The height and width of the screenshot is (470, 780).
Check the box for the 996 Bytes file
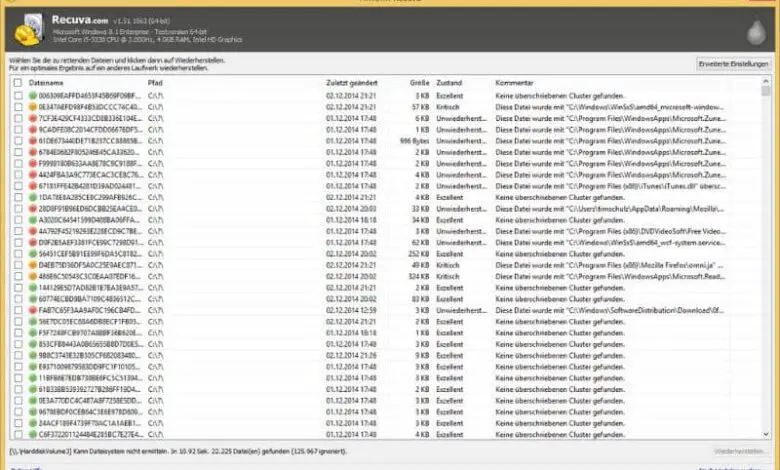click(18, 141)
